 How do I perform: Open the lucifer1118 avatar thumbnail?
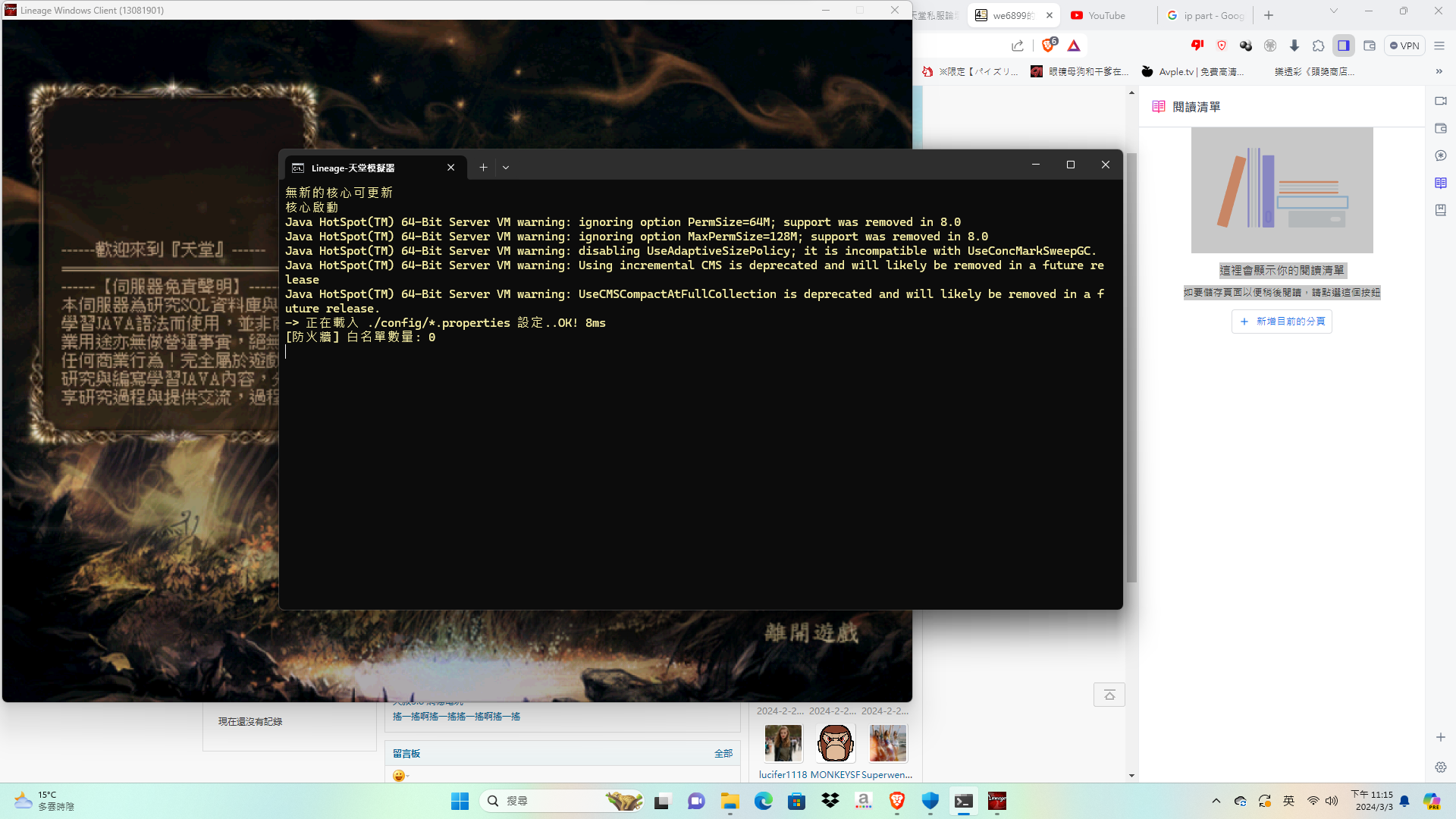783,743
